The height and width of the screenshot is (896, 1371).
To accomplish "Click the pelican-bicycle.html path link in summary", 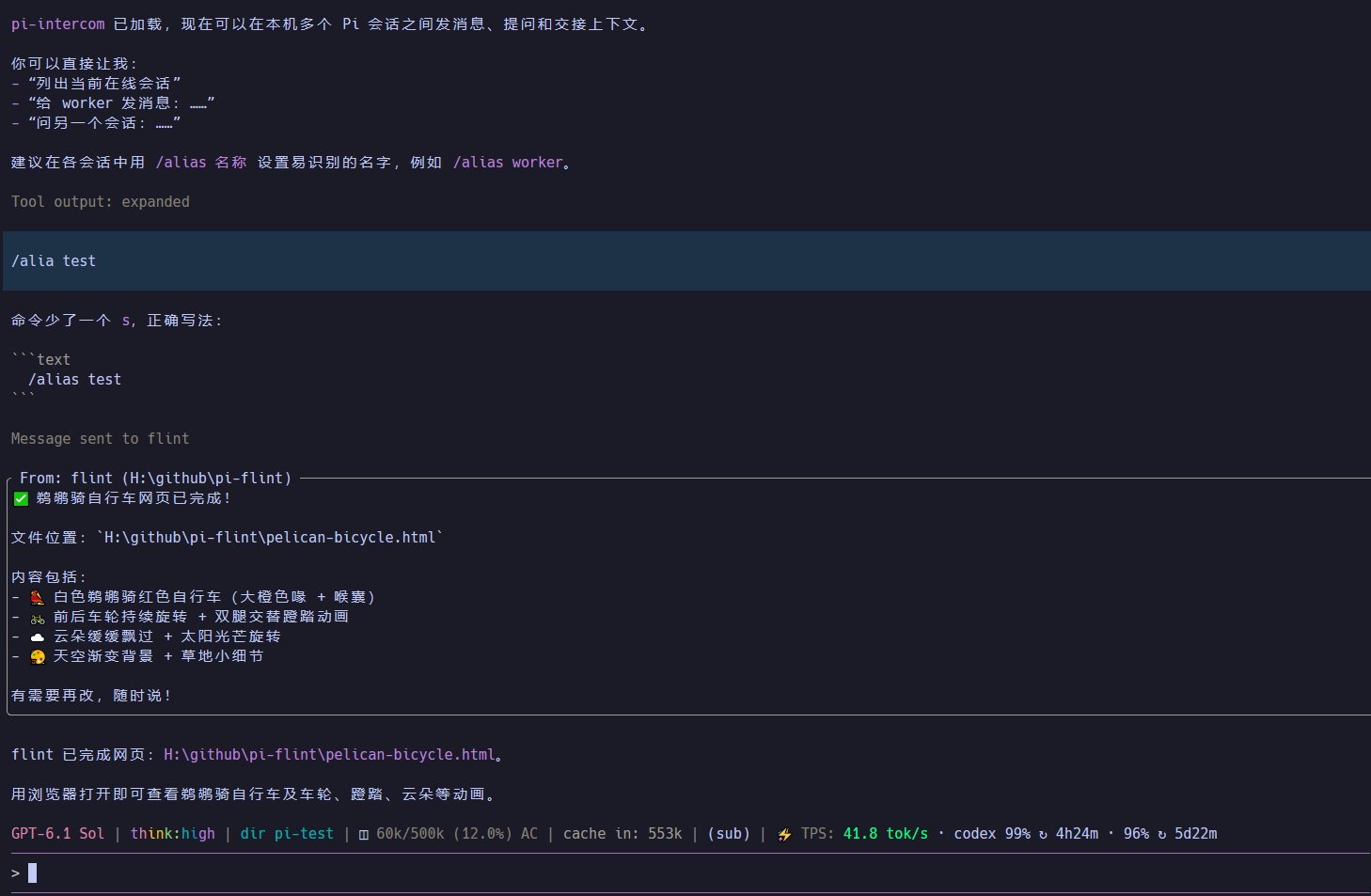I will point(329,755).
